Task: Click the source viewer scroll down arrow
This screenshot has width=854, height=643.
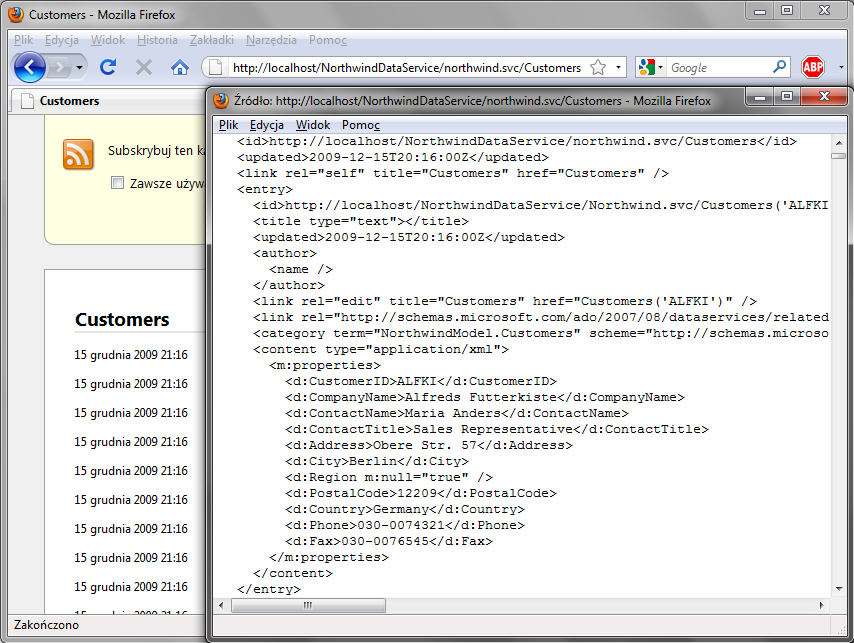Action: click(x=838, y=589)
